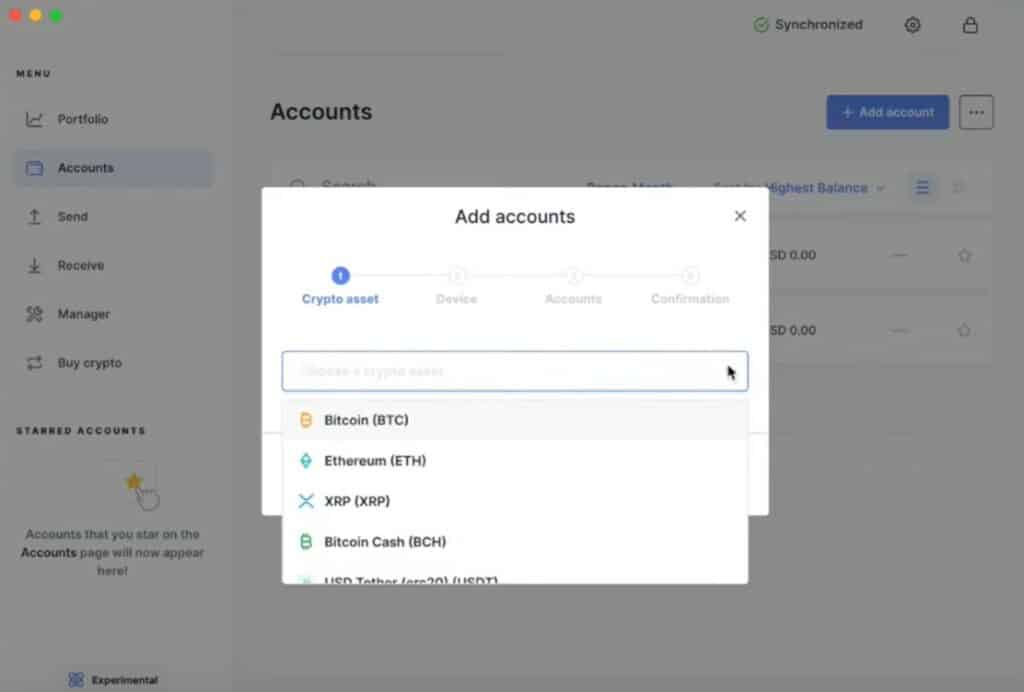Screen dimensions: 1024x692
Task: Enable list view with the layout toggle
Action: (922, 187)
